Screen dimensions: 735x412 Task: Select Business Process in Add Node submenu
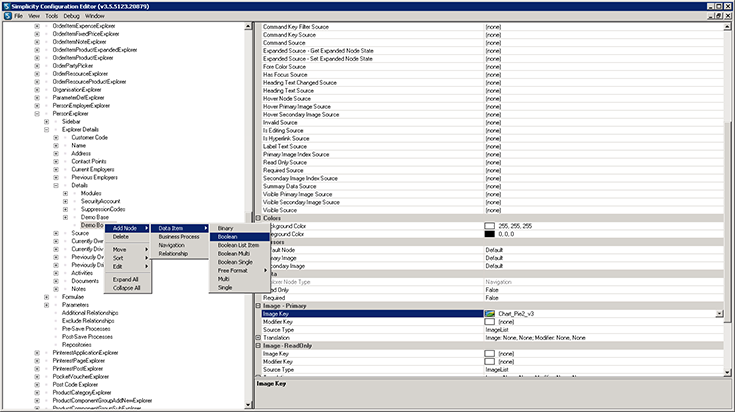(178, 236)
